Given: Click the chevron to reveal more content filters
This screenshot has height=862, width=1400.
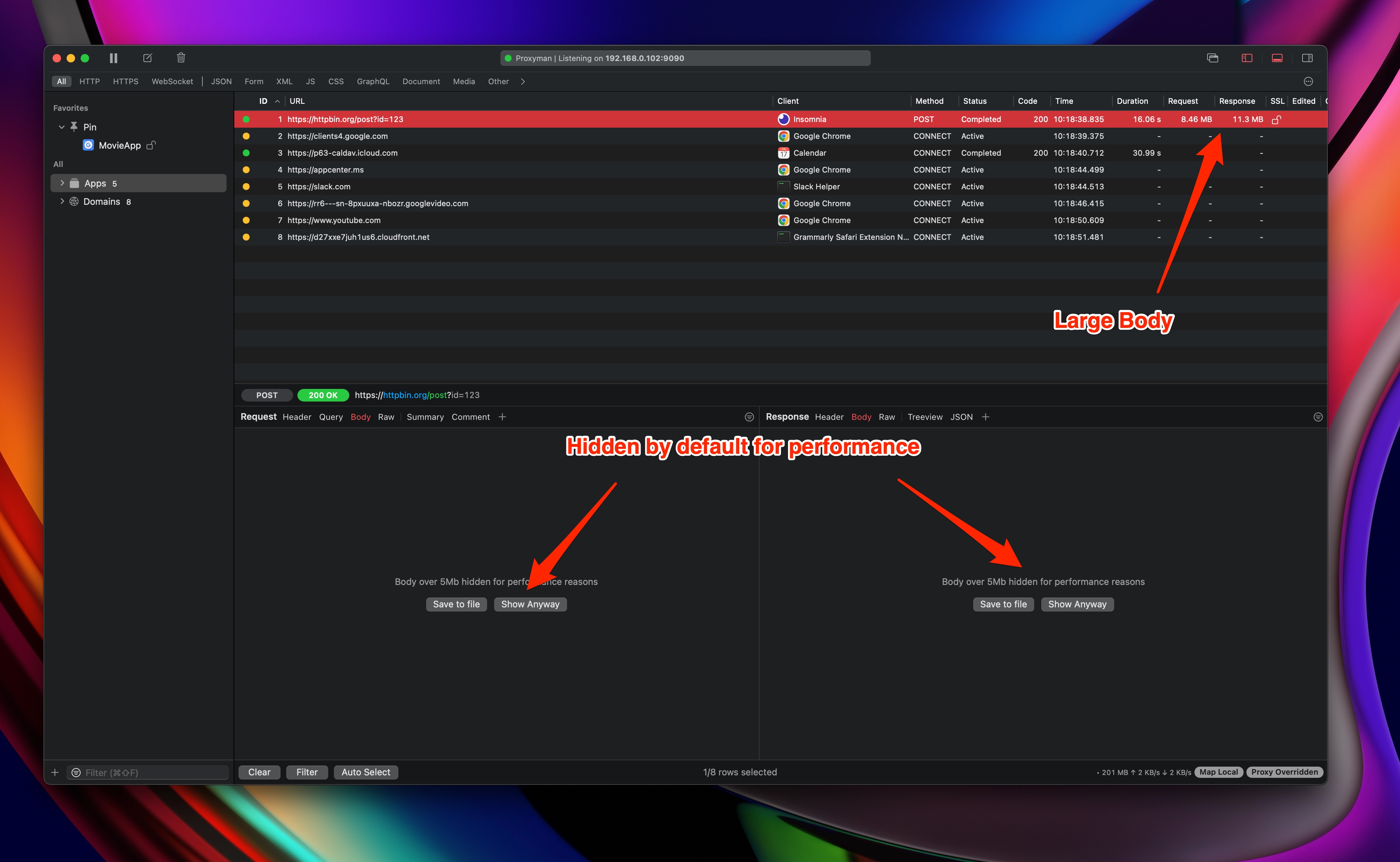Looking at the screenshot, I should (523, 81).
